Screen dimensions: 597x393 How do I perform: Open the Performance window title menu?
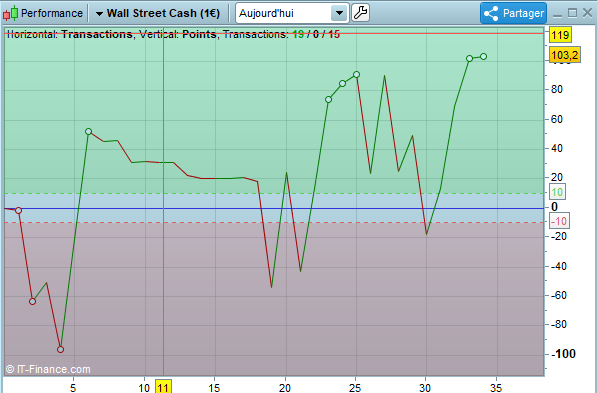coord(52,13)
